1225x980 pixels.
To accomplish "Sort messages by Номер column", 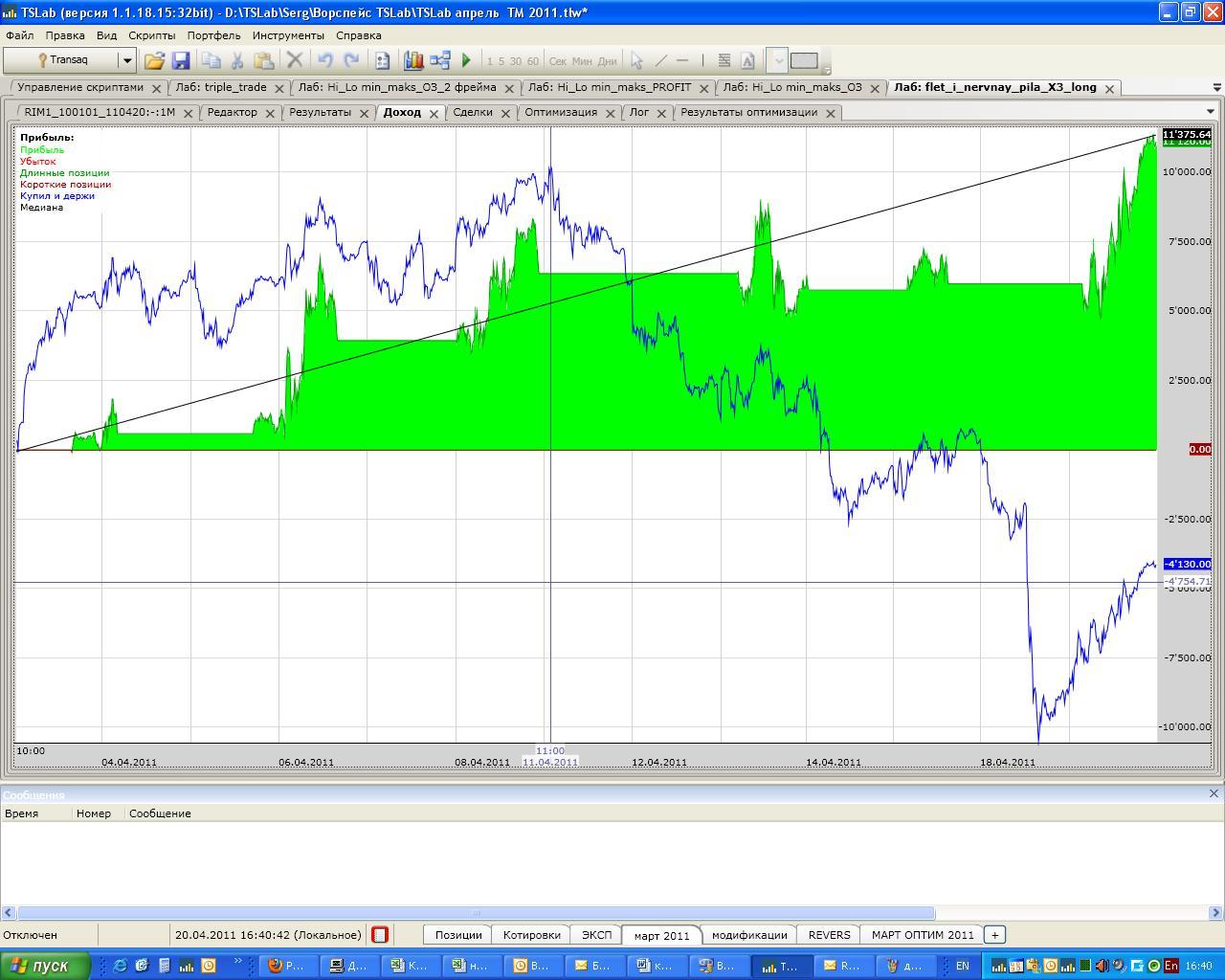I will click(98, 813).
